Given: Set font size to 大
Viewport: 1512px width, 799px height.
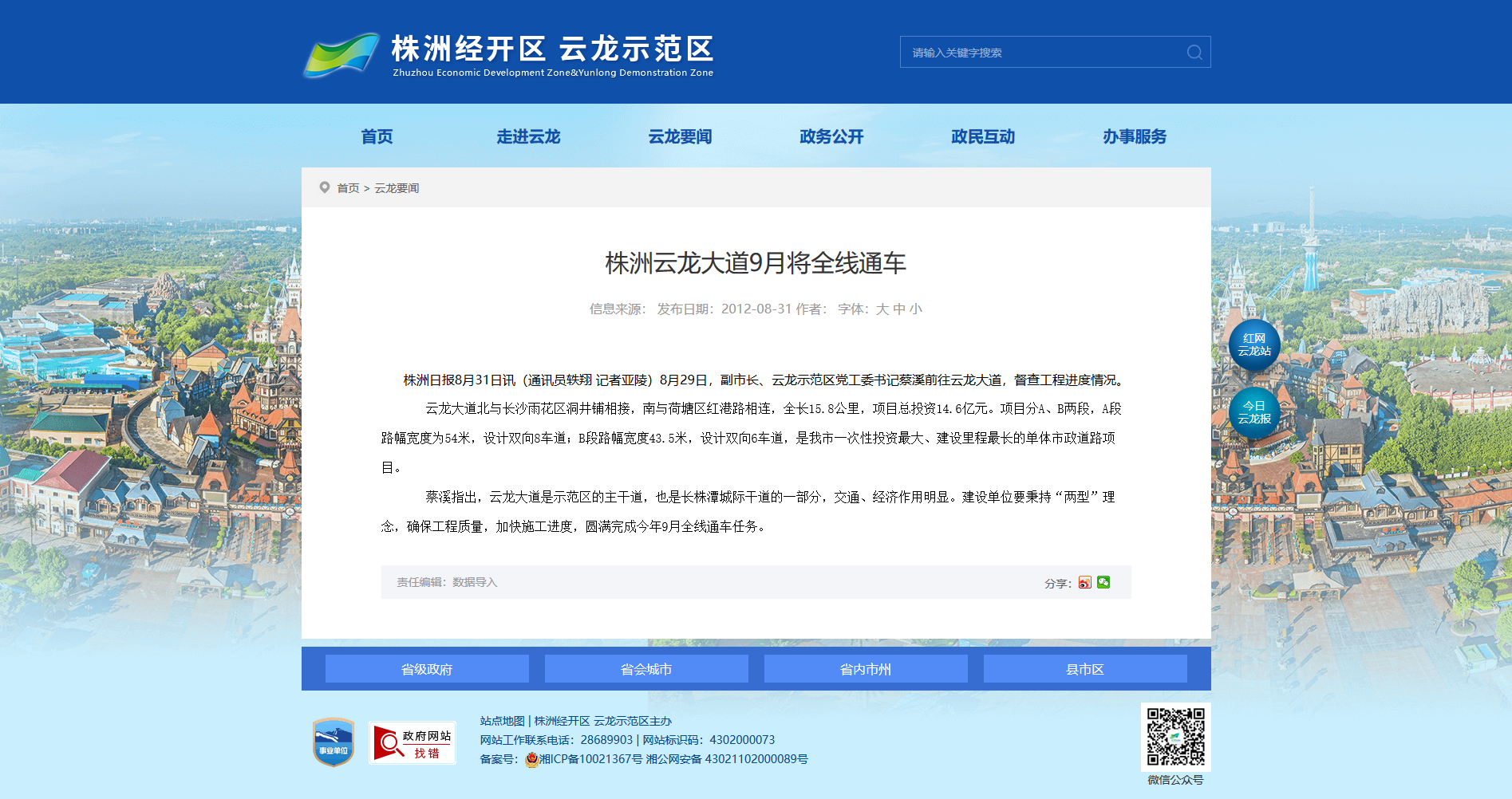Looking at the screenshot, I should click(882, 309).
